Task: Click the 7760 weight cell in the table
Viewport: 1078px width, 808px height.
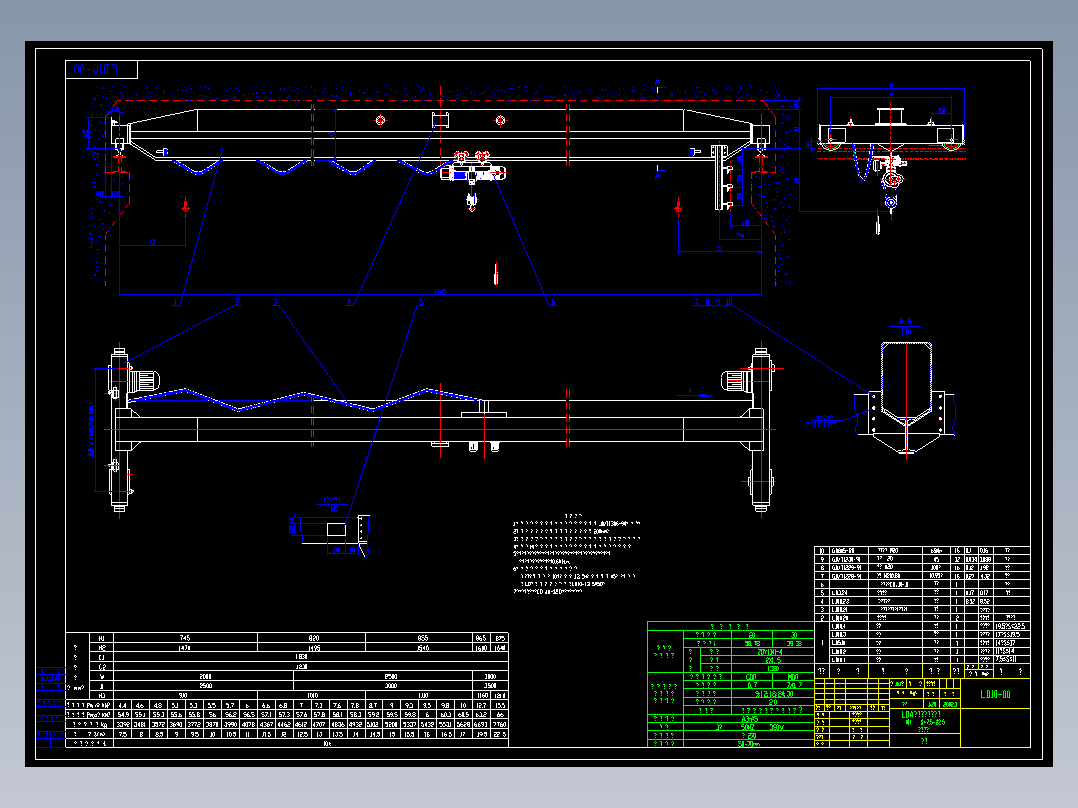Action: (x=500, y=724)
